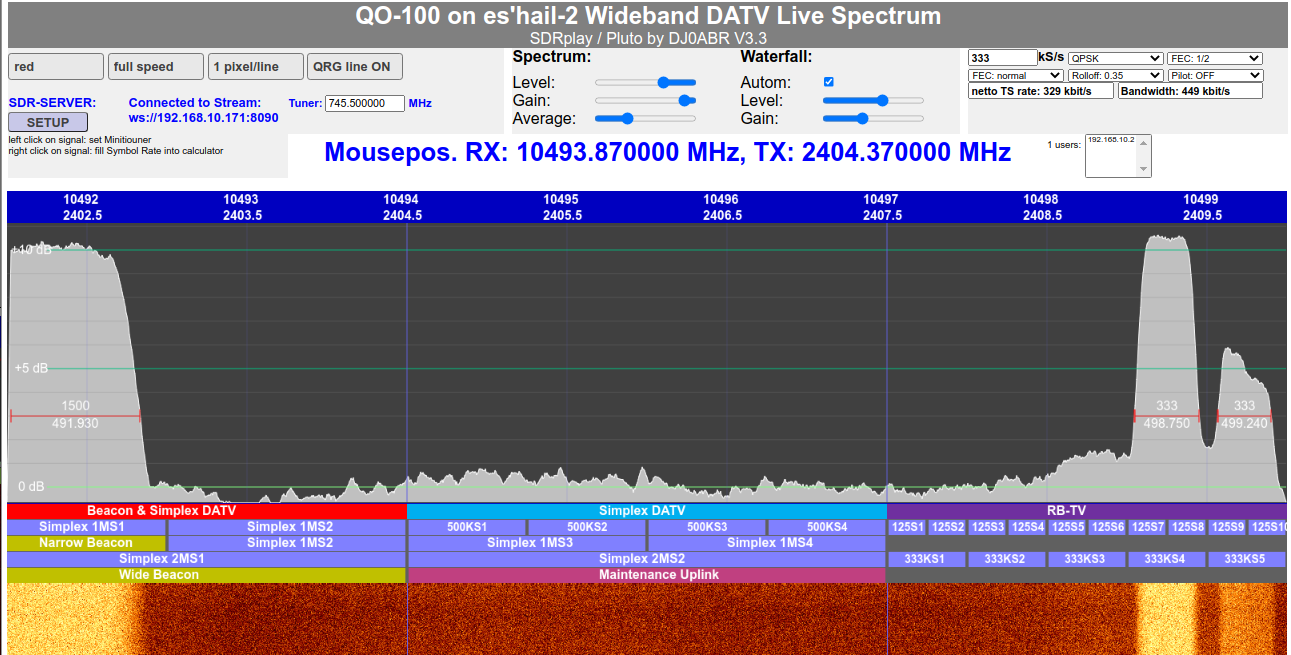Viewport: 1291px width, 655px height.
Task: Toggle the QRG line ON button
Action: (x=355, y=67)
